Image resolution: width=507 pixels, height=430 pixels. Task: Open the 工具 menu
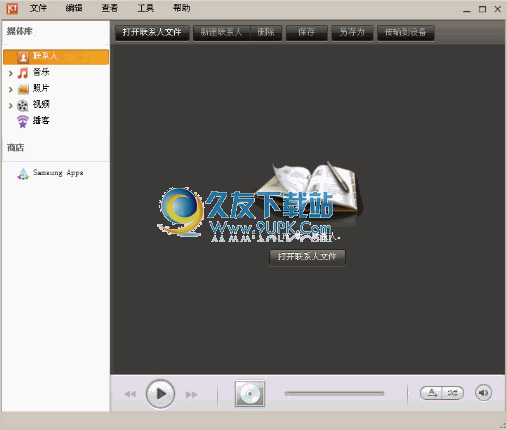(x=146, y=8)
